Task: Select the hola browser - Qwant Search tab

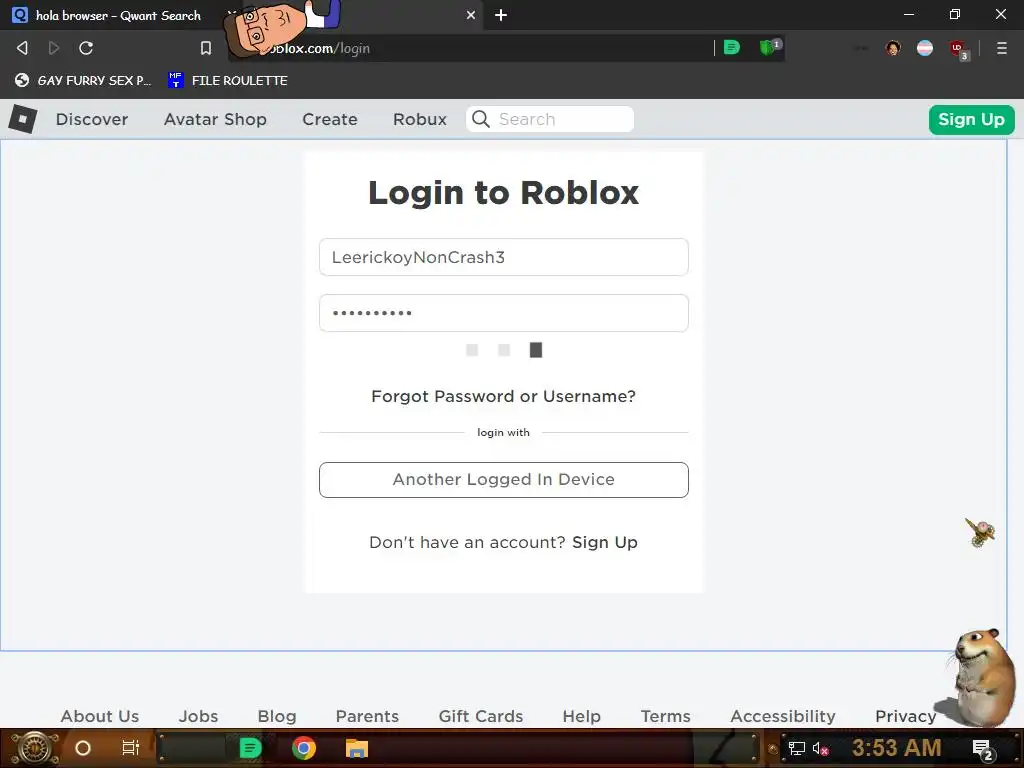Action: coord(118,15)
